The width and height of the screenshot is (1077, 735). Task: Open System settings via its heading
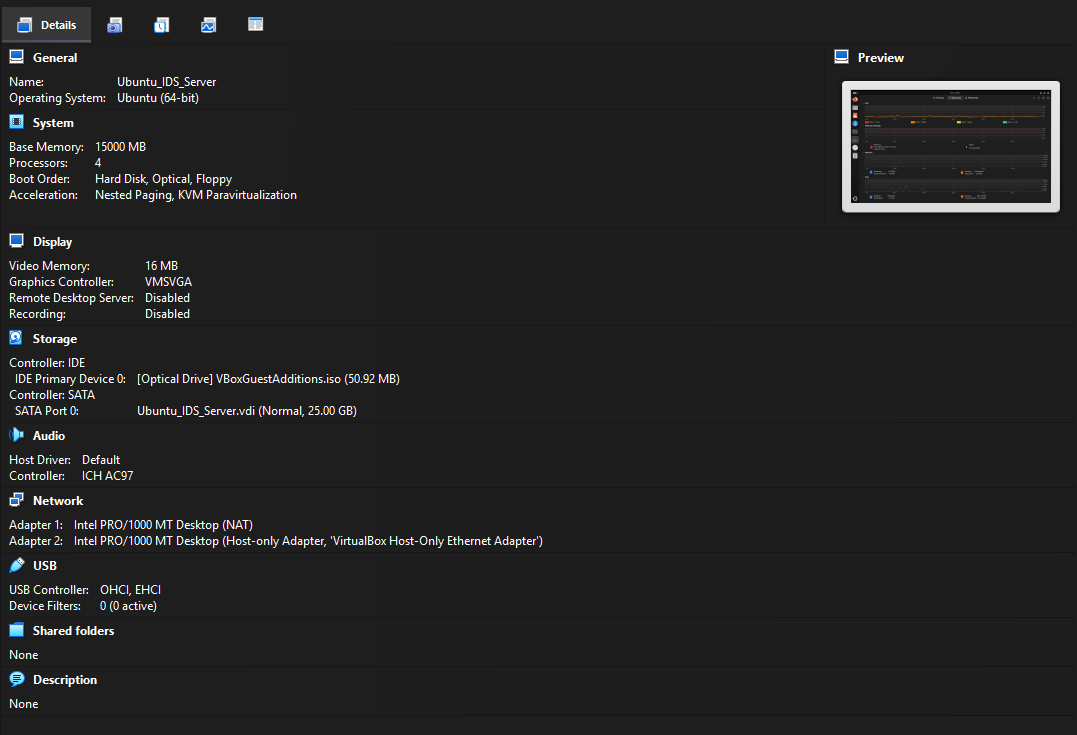click(x=53, y=123)
